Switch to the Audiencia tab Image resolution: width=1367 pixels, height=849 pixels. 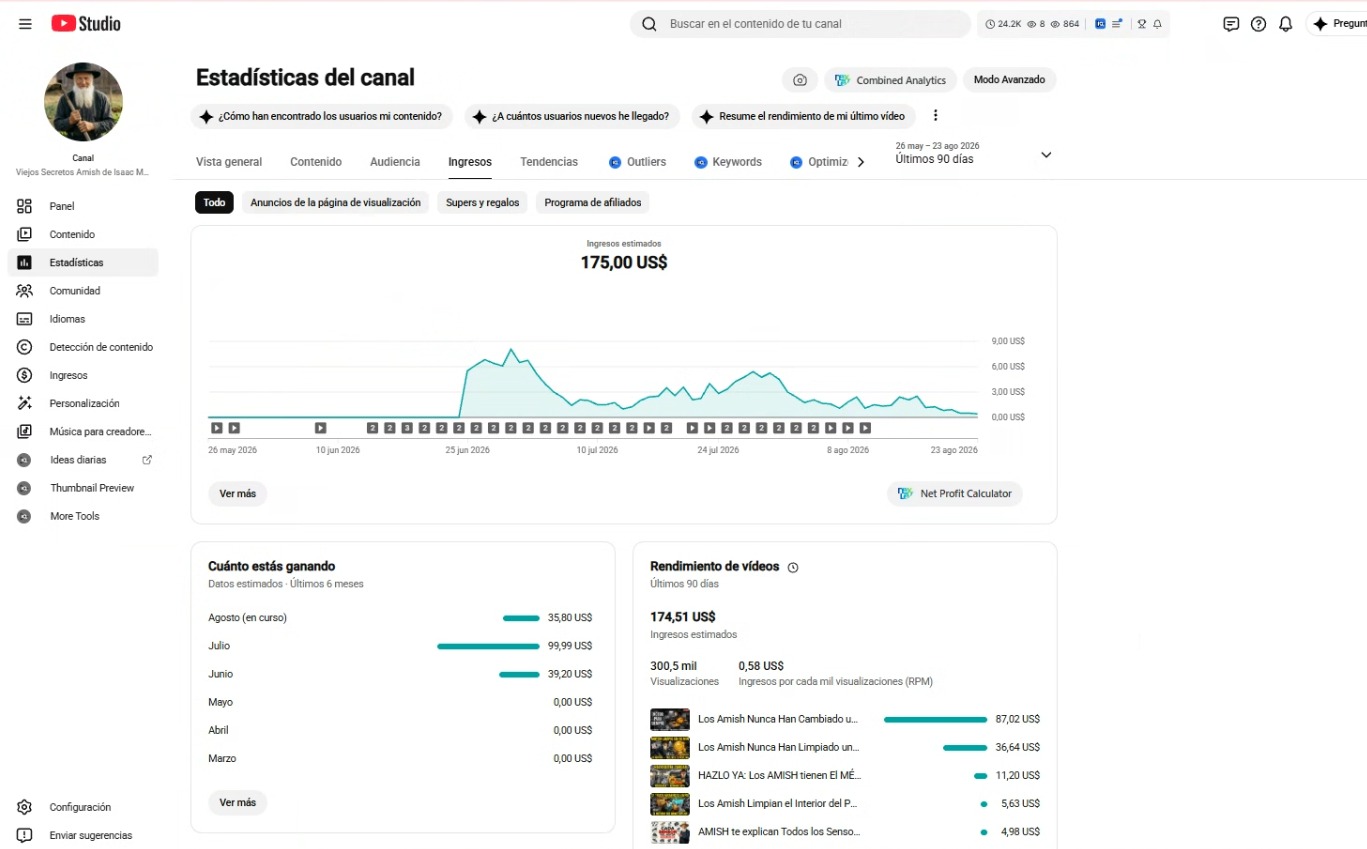395,162
